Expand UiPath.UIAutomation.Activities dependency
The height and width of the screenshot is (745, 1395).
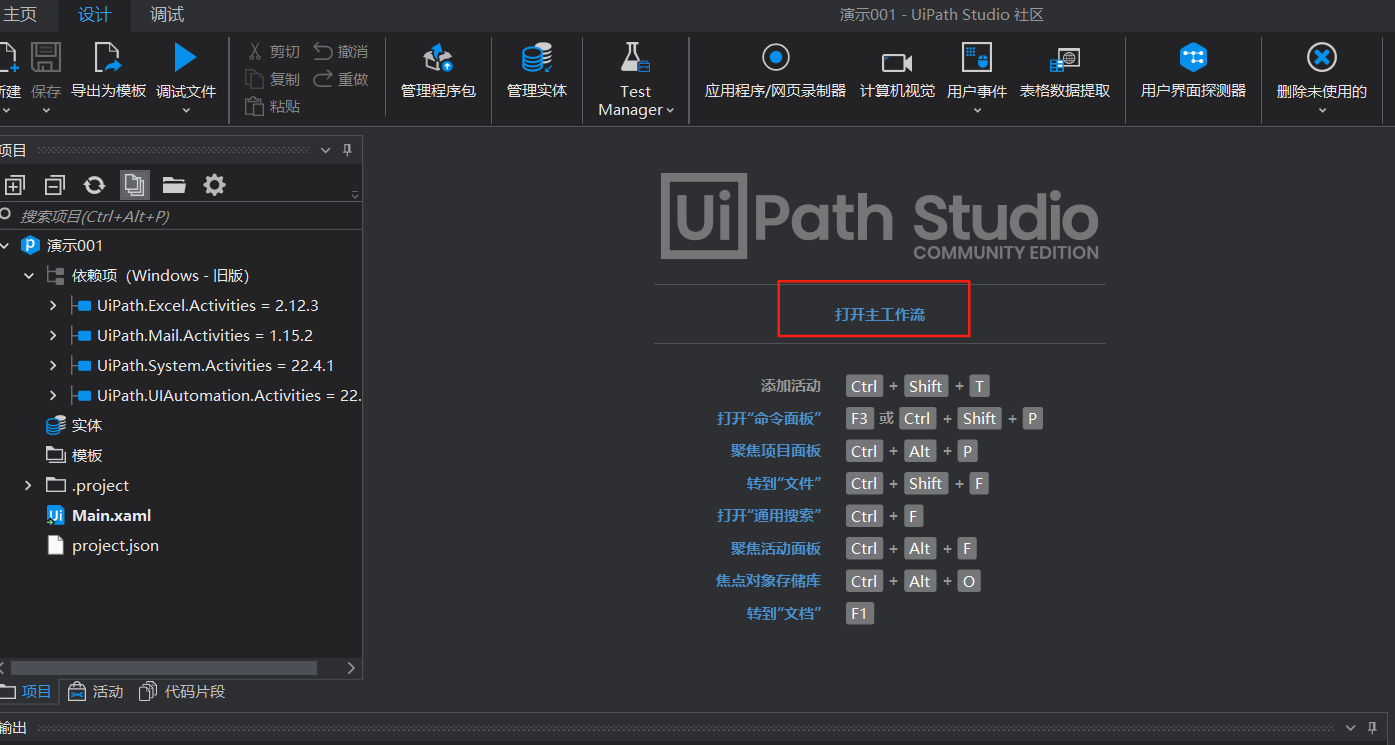tap(53, 396)
